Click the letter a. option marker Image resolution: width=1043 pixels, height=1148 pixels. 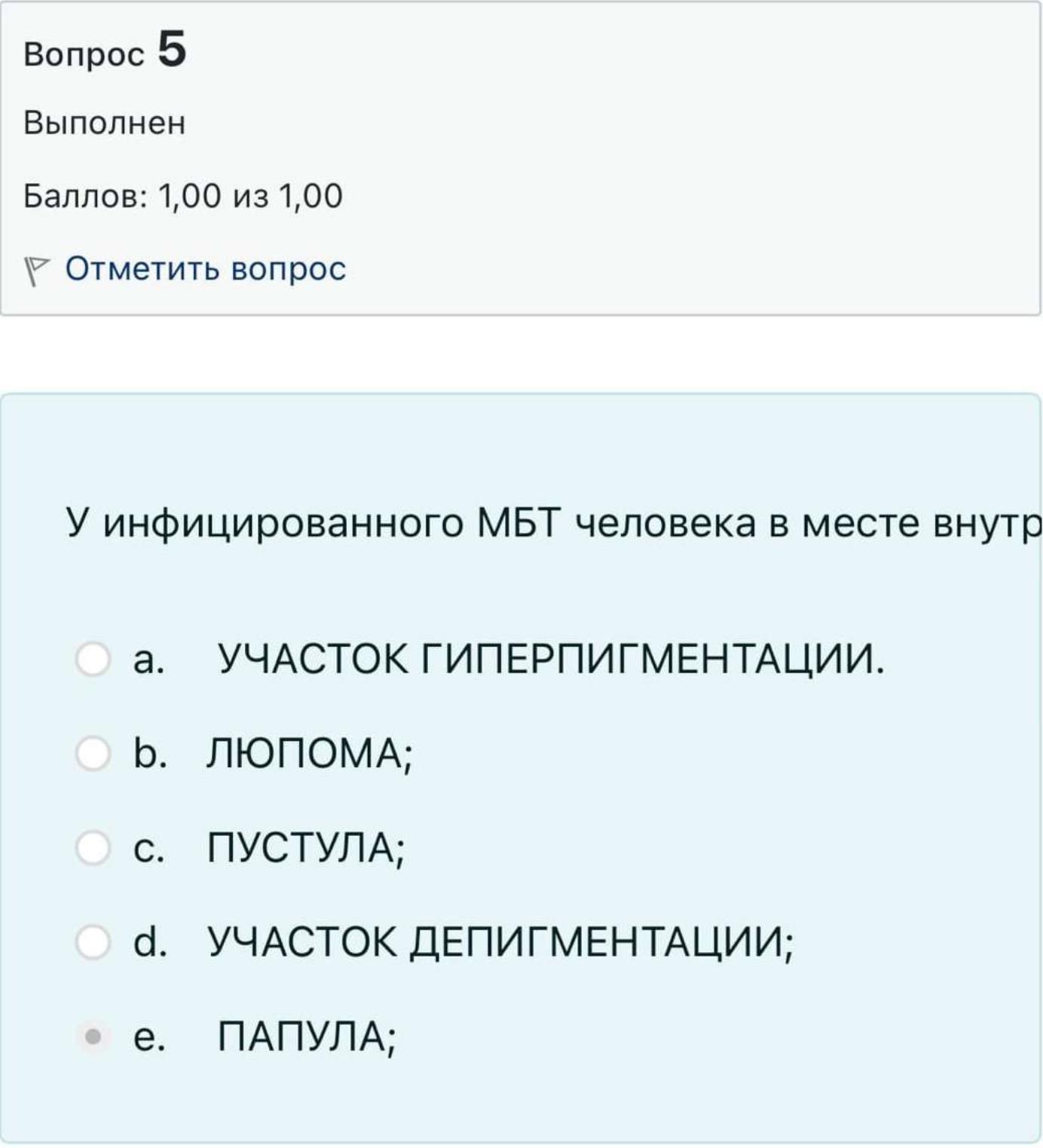(148, 660)
